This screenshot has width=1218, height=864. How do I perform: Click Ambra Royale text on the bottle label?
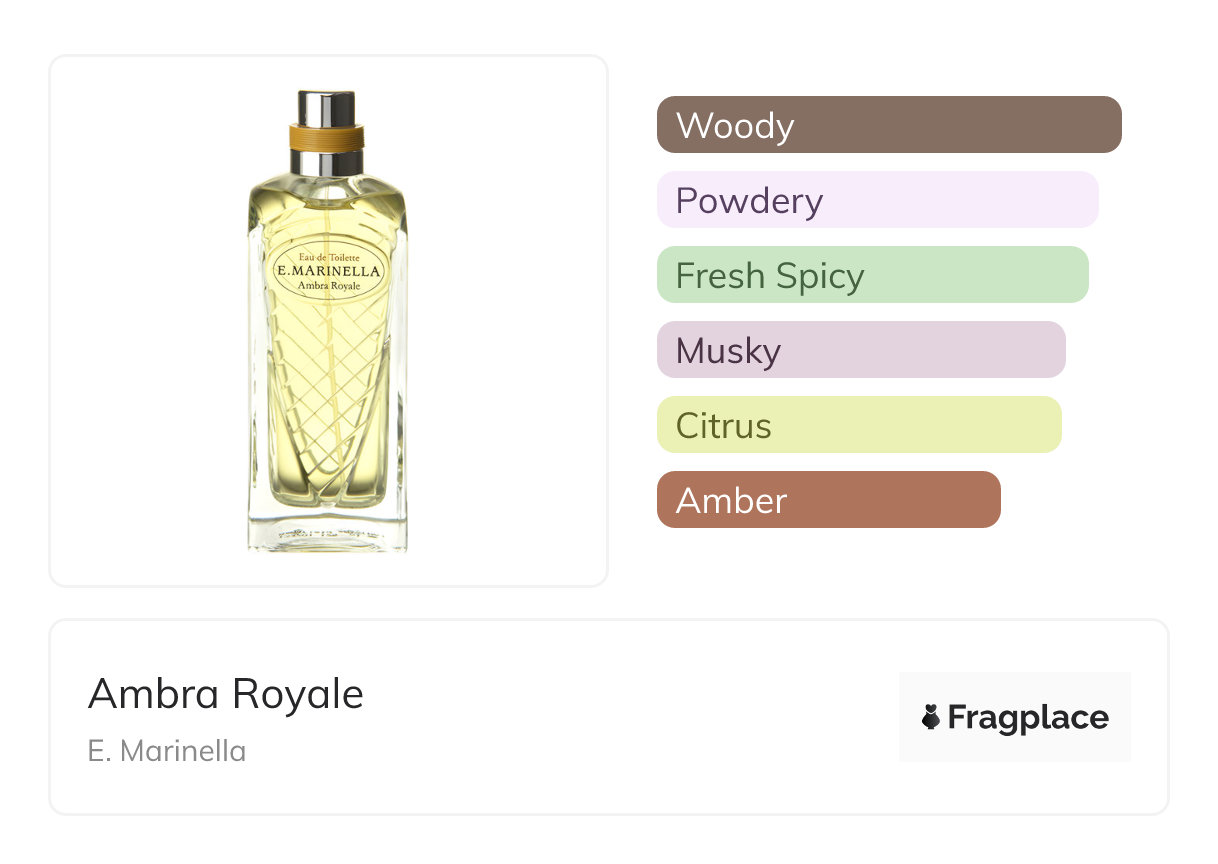coord(330,284)
